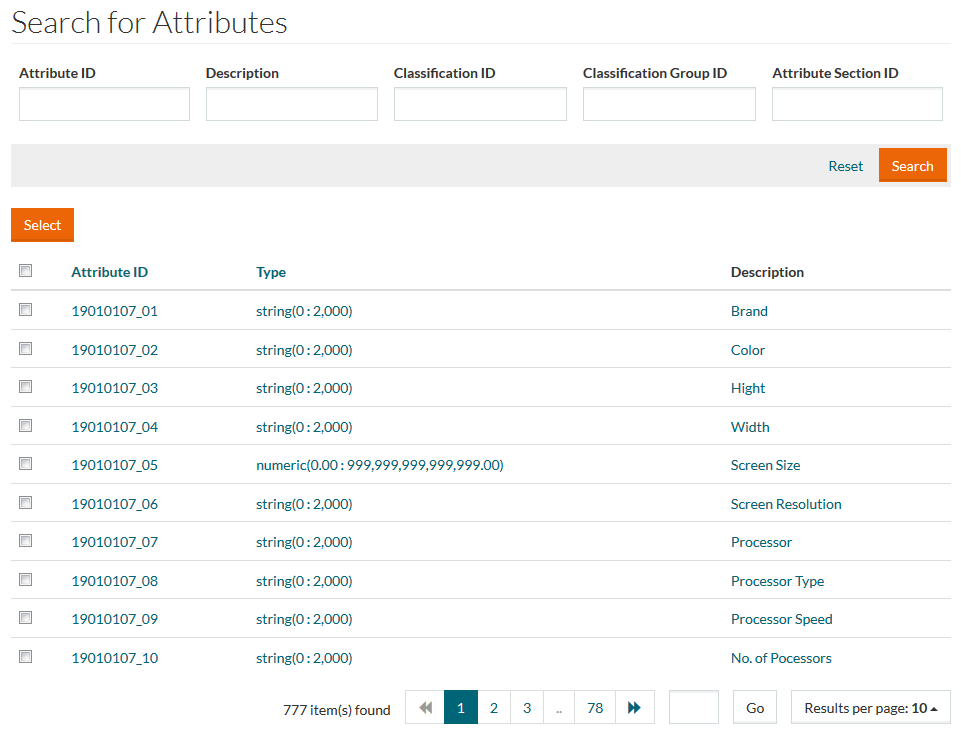This screenshot has height=730, width=961.
Task: Open the Screen Resolution description link
Action: [x=786, y=504]
